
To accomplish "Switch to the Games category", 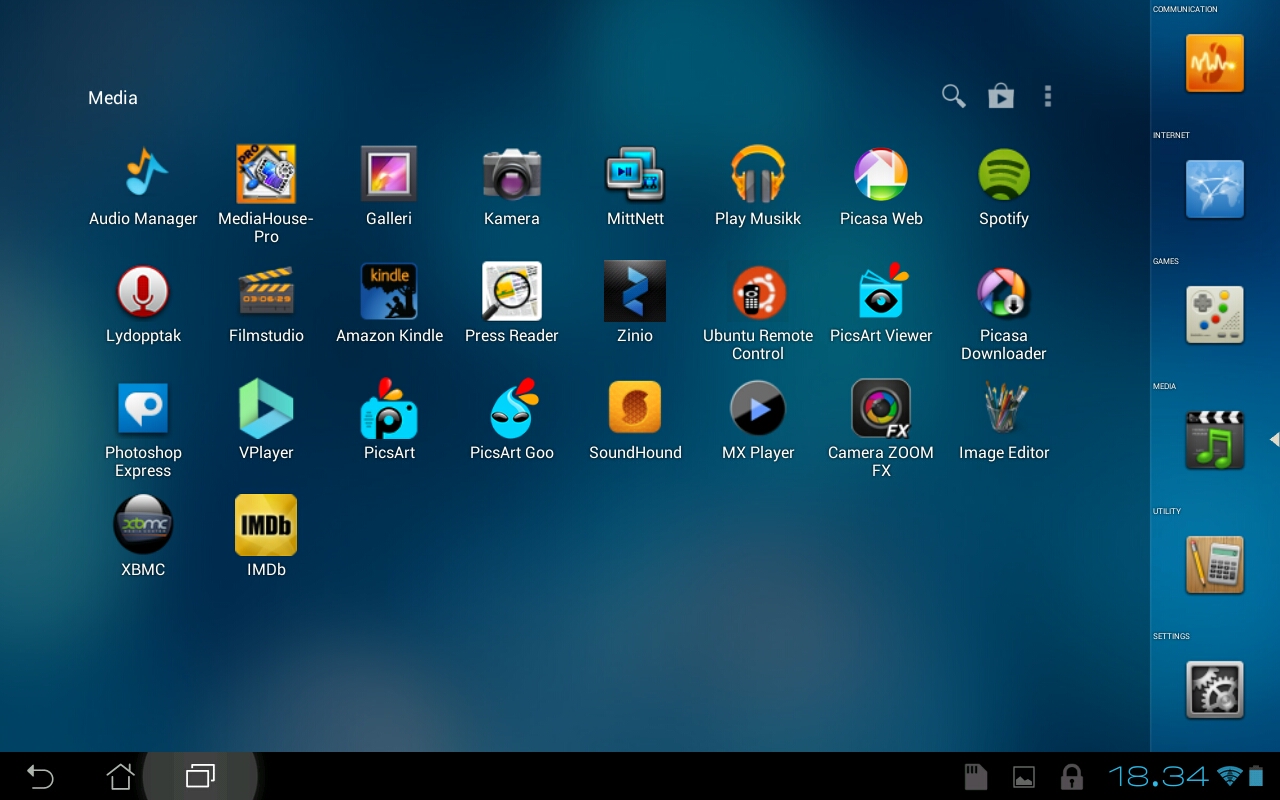I will point(1215,315).
